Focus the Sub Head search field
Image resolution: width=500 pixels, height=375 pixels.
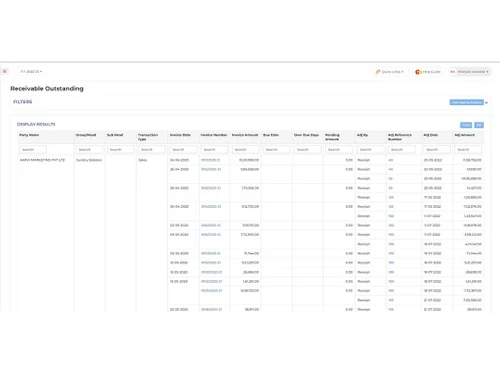(121, 150)
